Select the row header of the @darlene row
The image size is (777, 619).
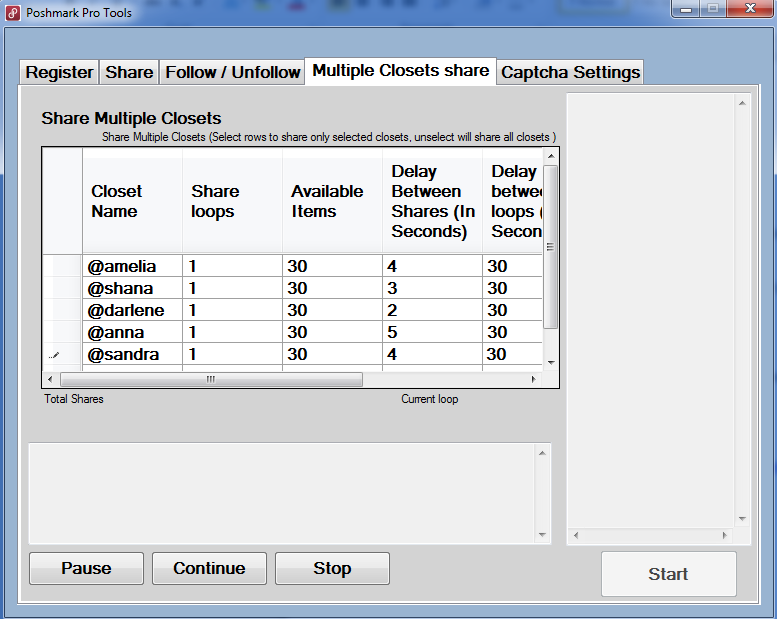click(x=62, y=310)
